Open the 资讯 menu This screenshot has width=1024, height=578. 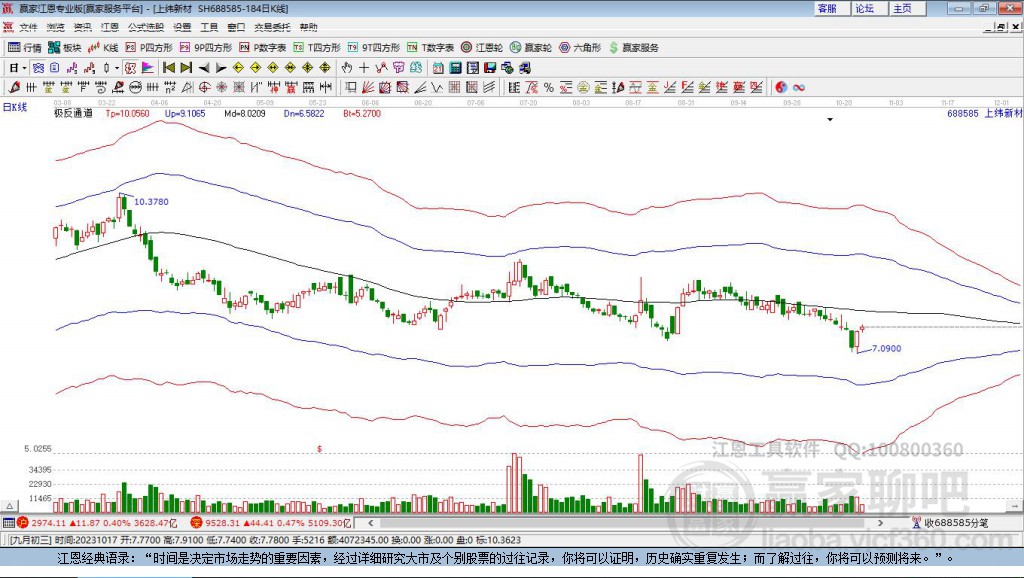coord(82,27)
